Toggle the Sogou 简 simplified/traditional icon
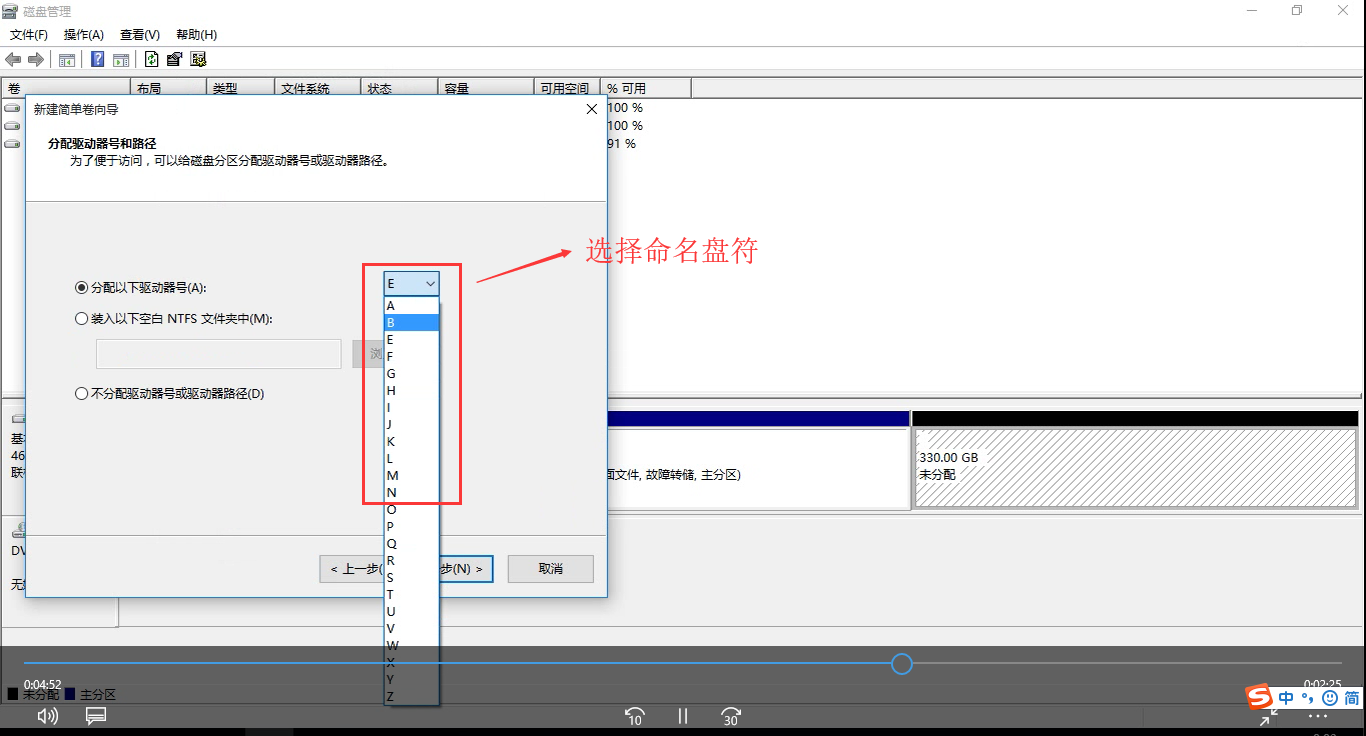 click(x=1351, y=698)
